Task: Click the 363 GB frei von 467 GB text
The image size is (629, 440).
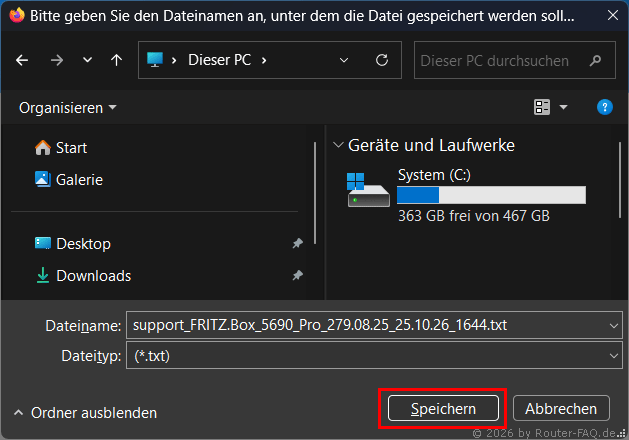Action: pos(474,216)
